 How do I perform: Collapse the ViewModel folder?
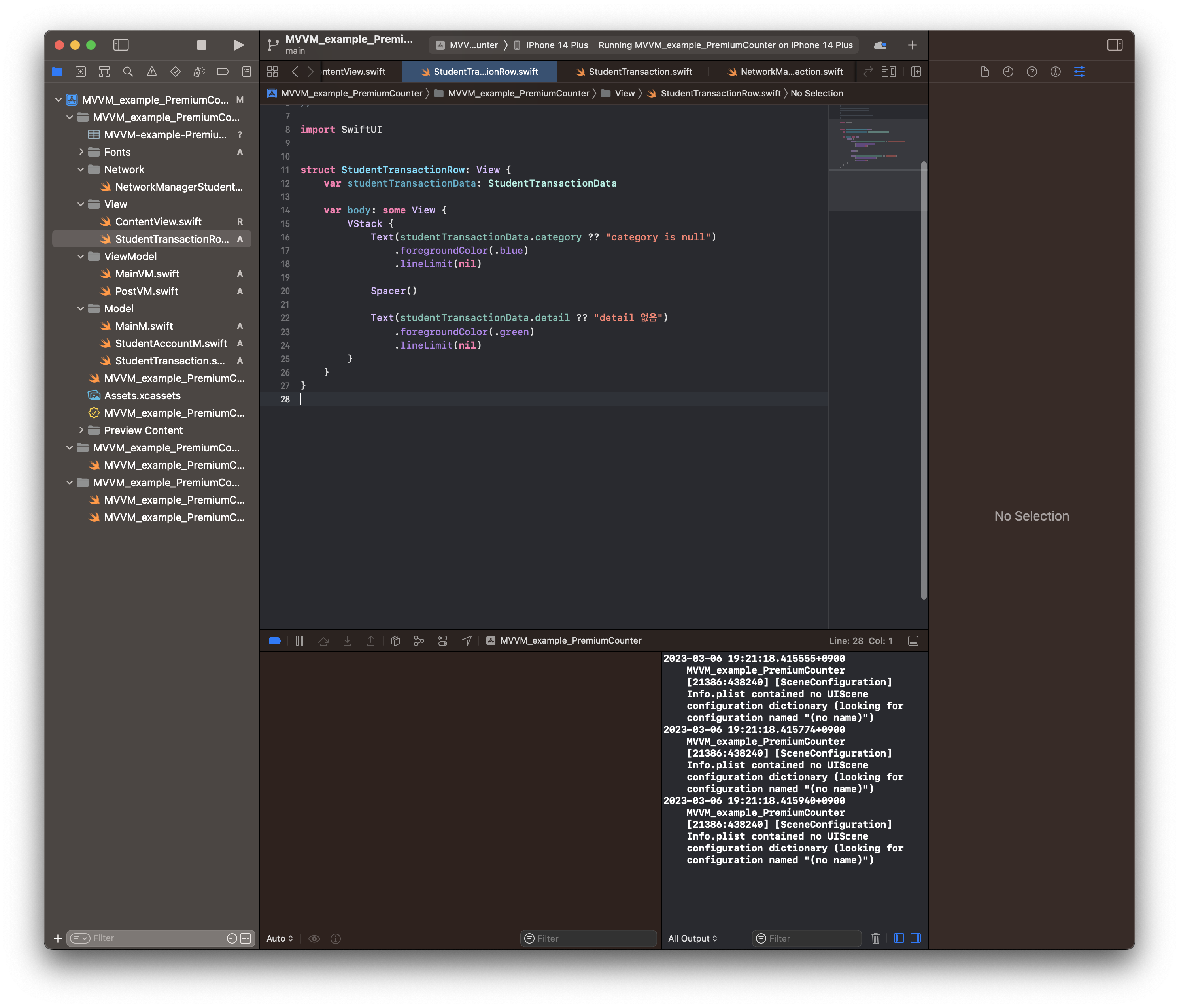[x=81, y=257]
